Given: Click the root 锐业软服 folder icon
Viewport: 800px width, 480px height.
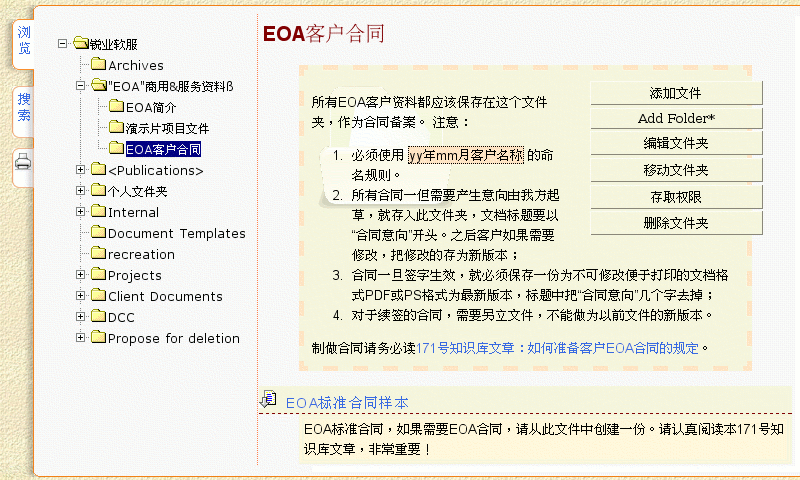Looking at the screenshot, I should (x=80, y=44).
